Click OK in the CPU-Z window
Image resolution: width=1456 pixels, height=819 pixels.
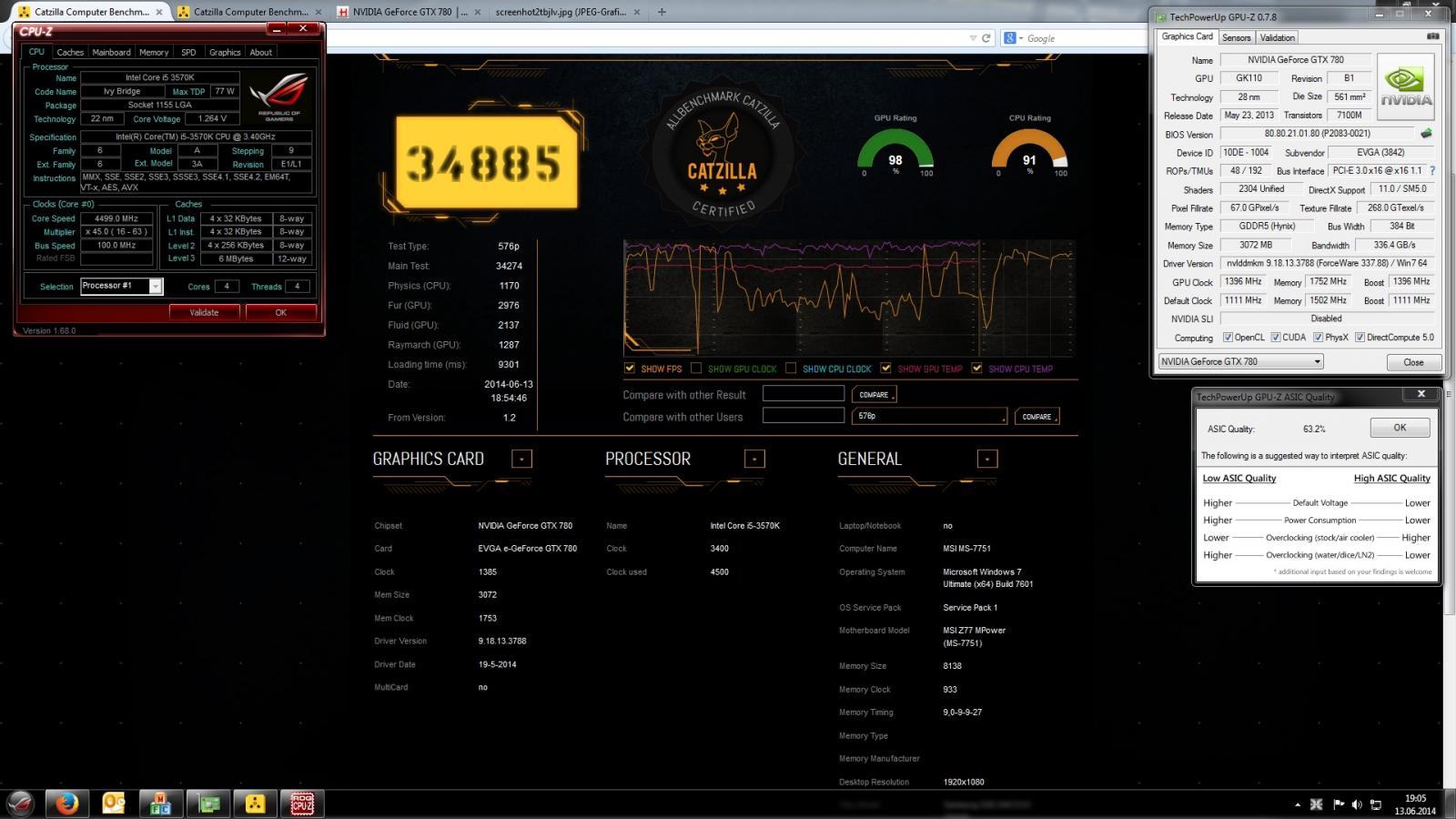281,312
